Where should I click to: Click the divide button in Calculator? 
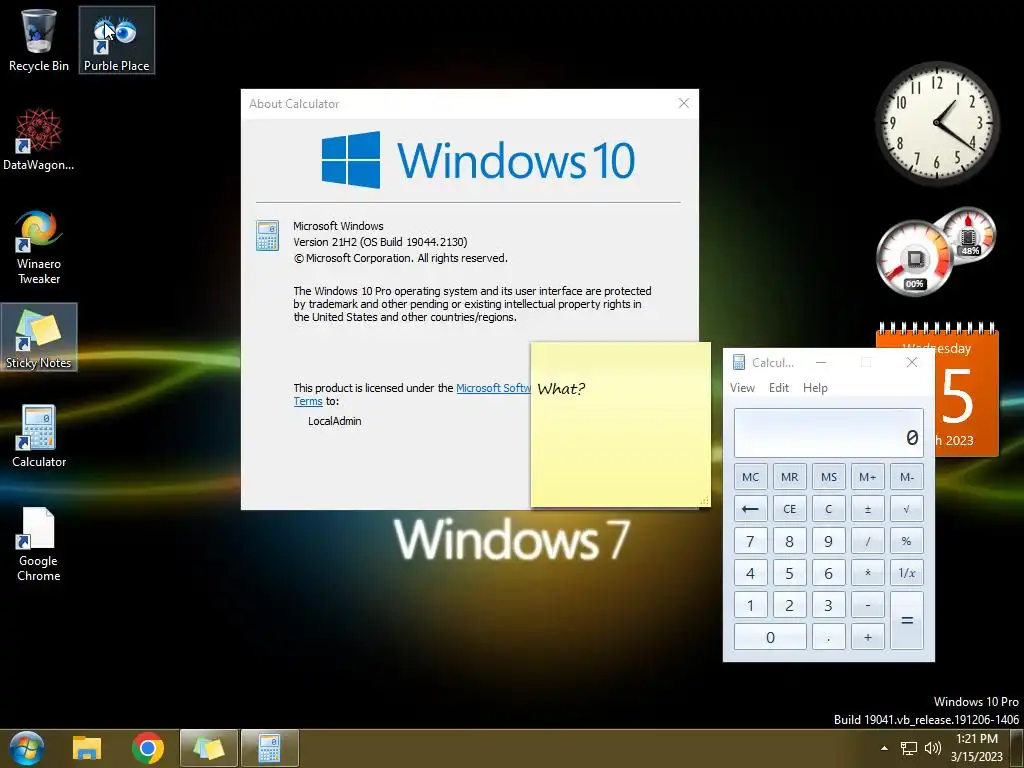click(x=868, y=541)
